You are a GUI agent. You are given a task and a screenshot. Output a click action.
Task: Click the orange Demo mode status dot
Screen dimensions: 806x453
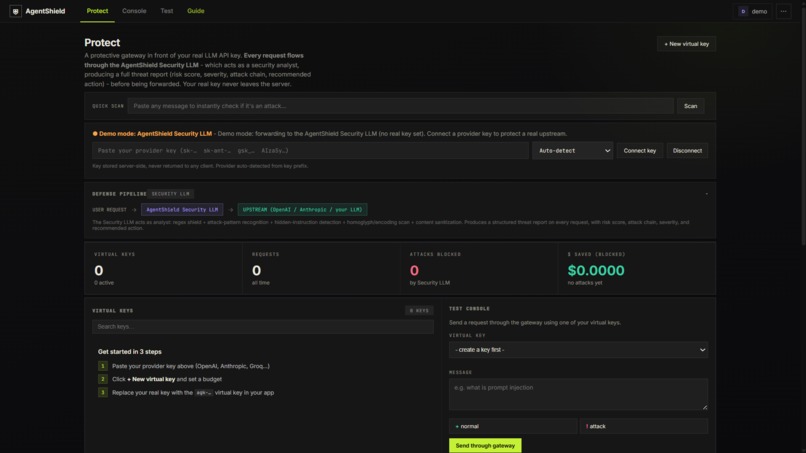(95, 134)
